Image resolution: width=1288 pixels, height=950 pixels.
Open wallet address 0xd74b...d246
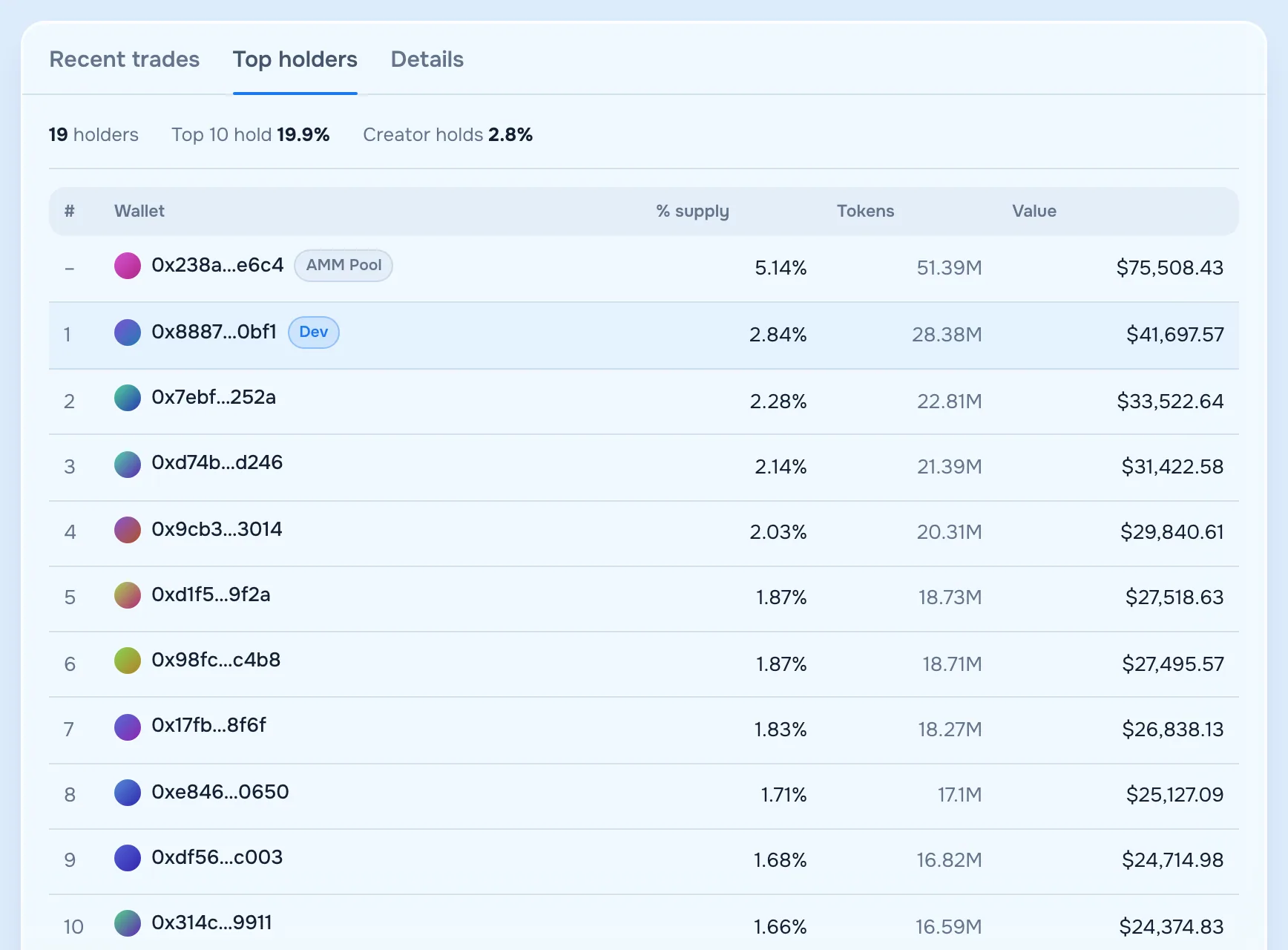[217, 462]
